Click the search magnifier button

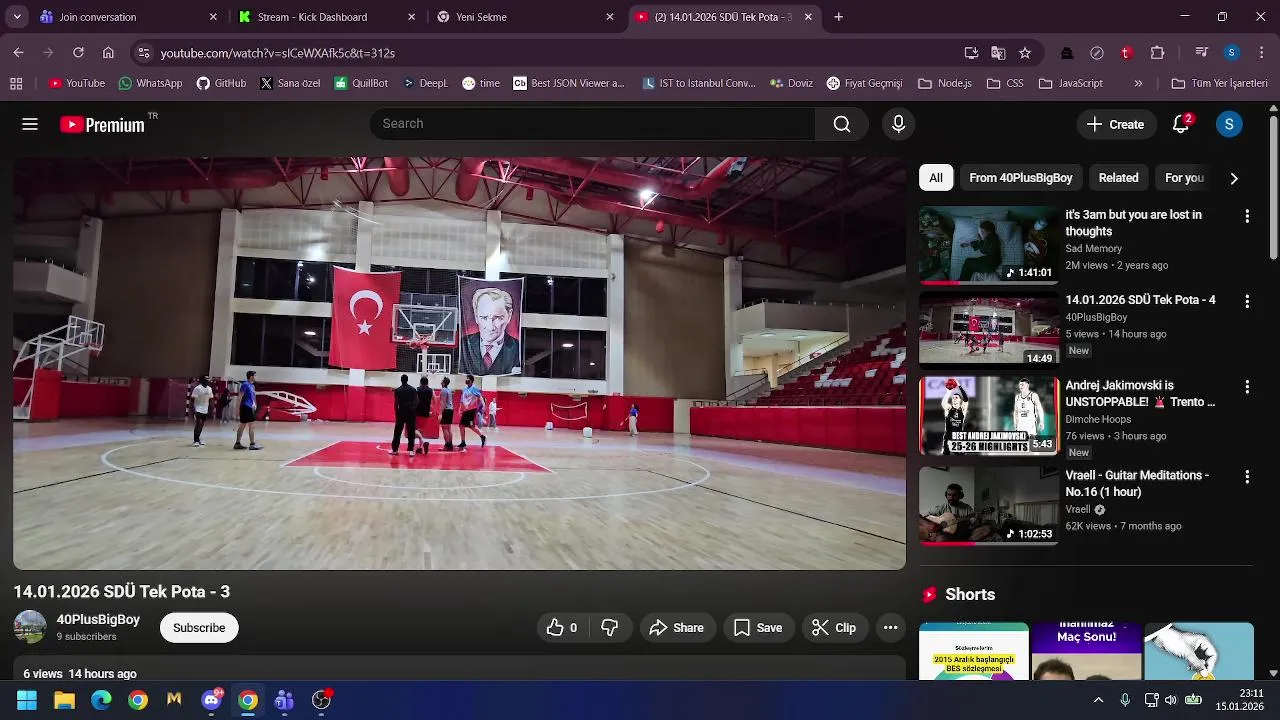click(x=842, y=124)
